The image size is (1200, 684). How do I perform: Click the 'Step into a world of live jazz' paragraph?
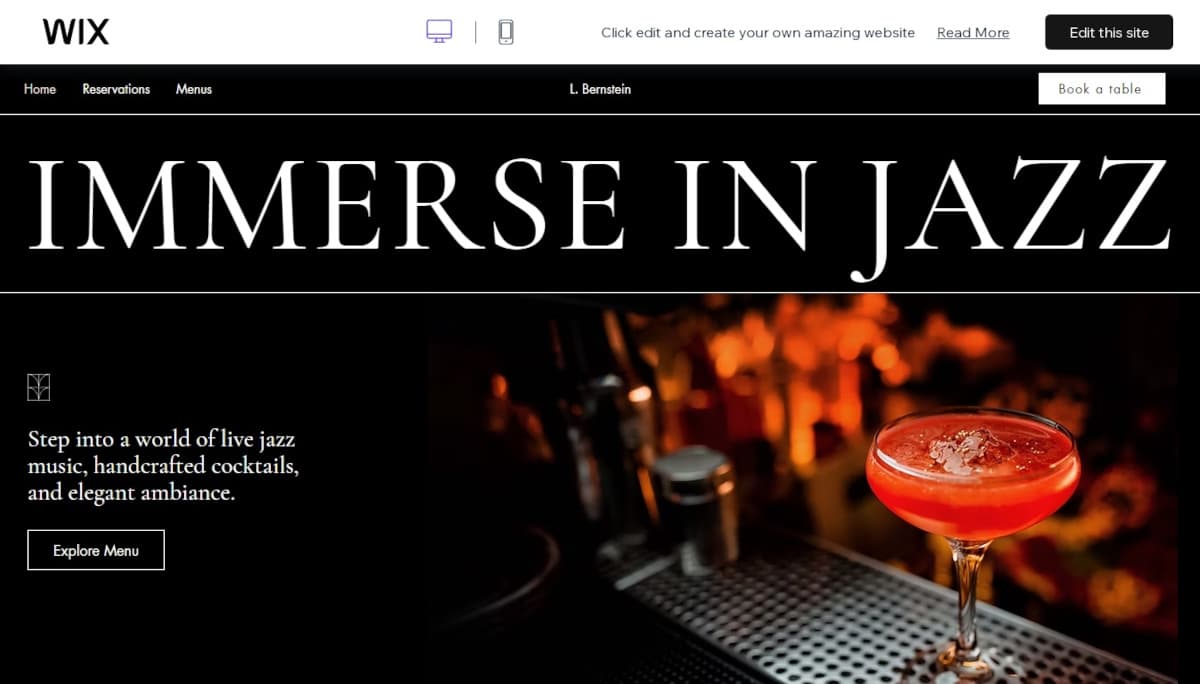point(163,466)
